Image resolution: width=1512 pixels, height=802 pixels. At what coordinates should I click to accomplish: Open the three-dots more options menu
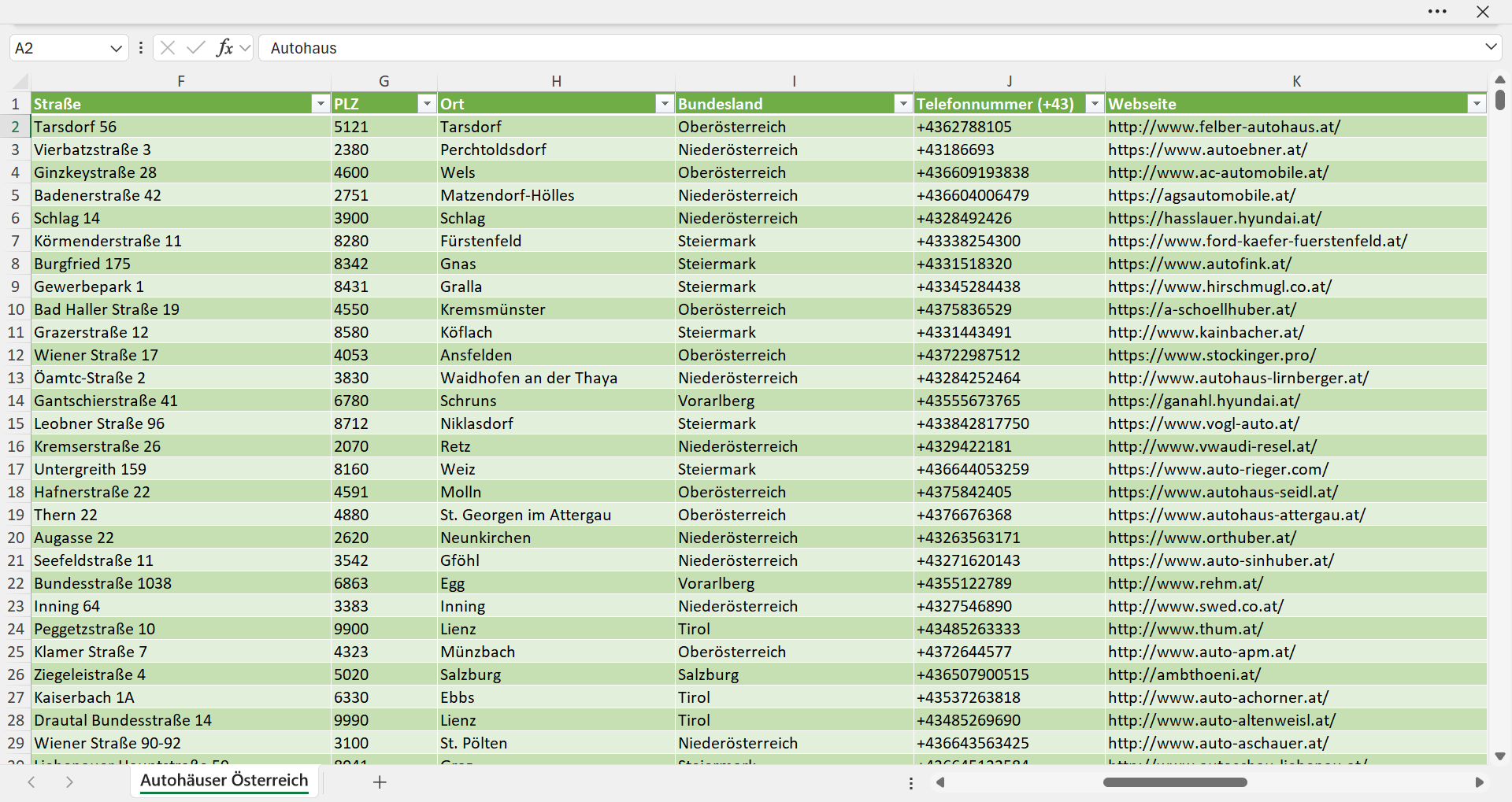tap(1437, 12)
